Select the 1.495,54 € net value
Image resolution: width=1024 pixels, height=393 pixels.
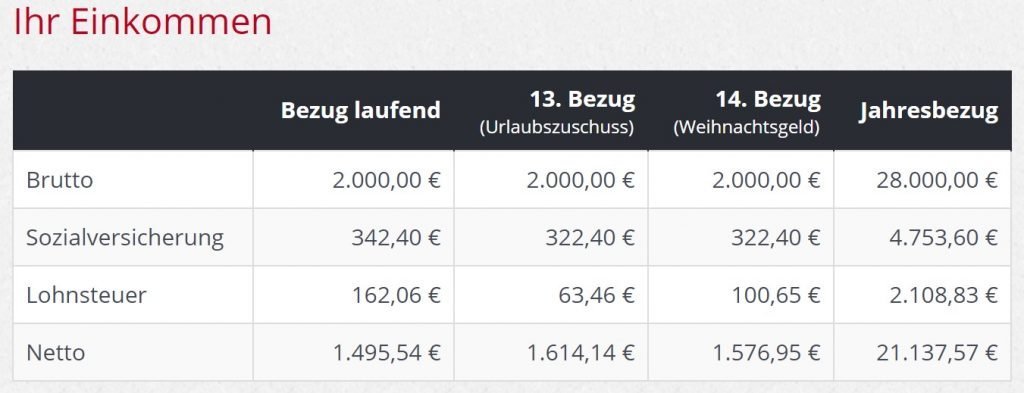387,353
